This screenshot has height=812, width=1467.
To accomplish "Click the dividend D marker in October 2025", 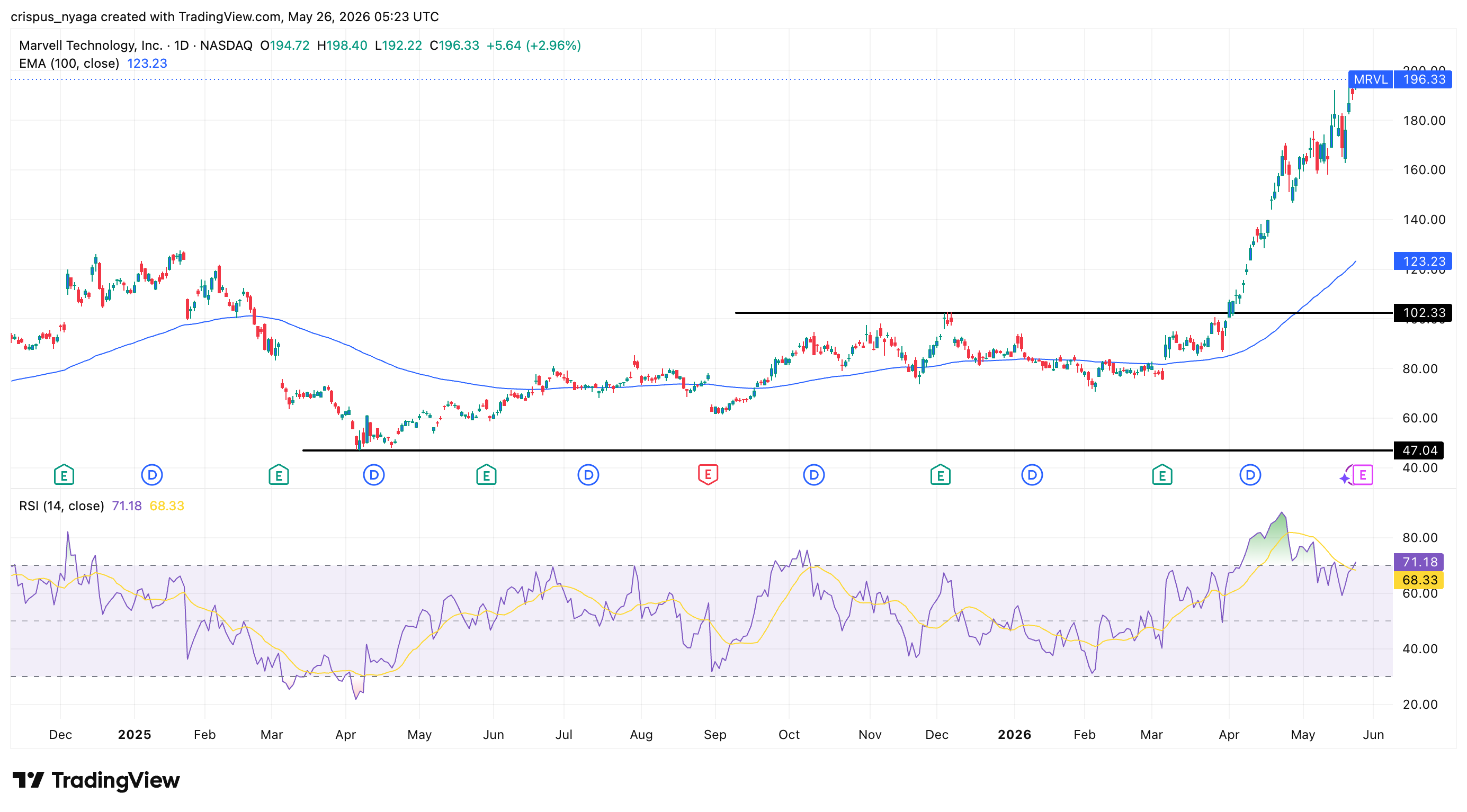I will 814,475.
